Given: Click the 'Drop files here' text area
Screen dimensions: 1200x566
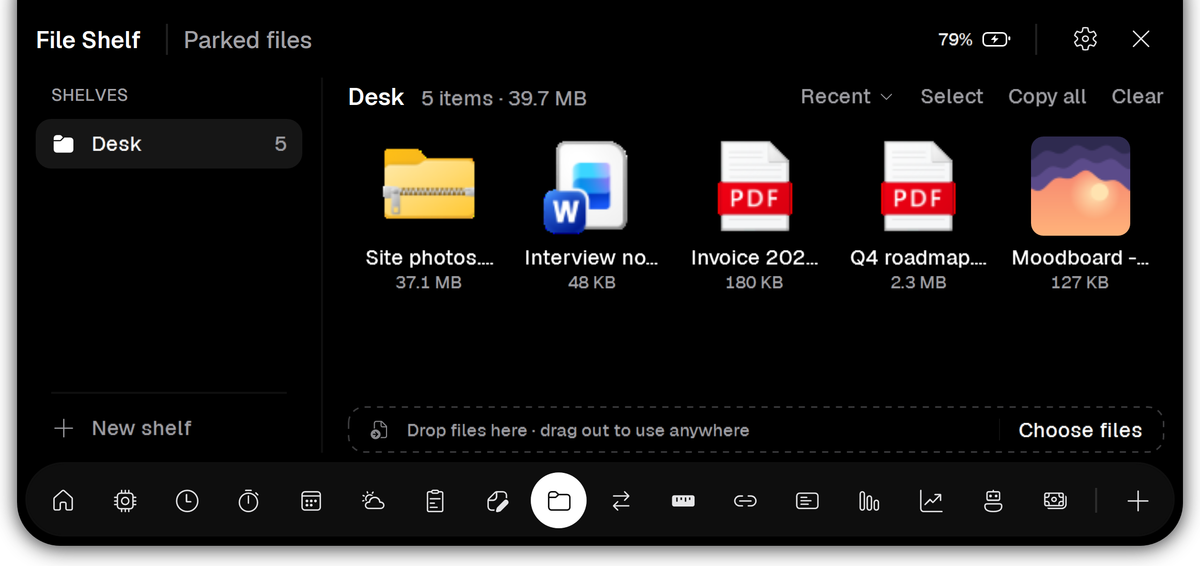Looking at the screenshot, I should point(578,430).
